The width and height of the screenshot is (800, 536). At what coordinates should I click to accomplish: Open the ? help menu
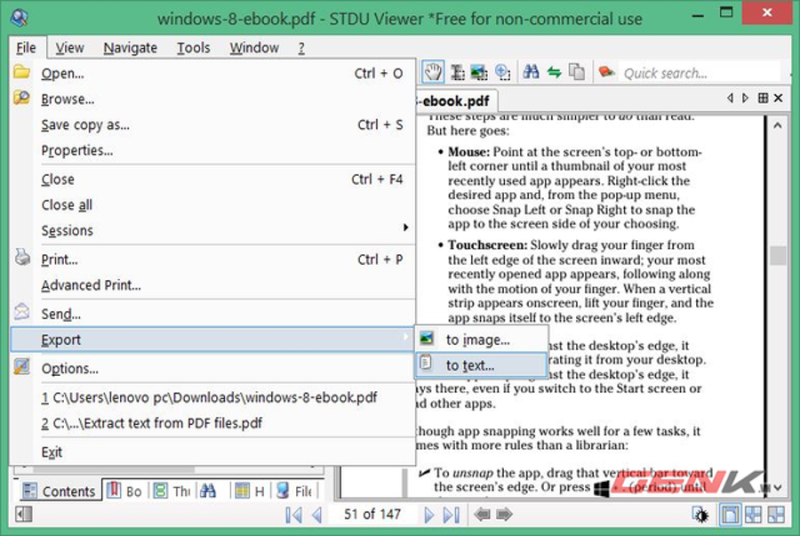302,47
